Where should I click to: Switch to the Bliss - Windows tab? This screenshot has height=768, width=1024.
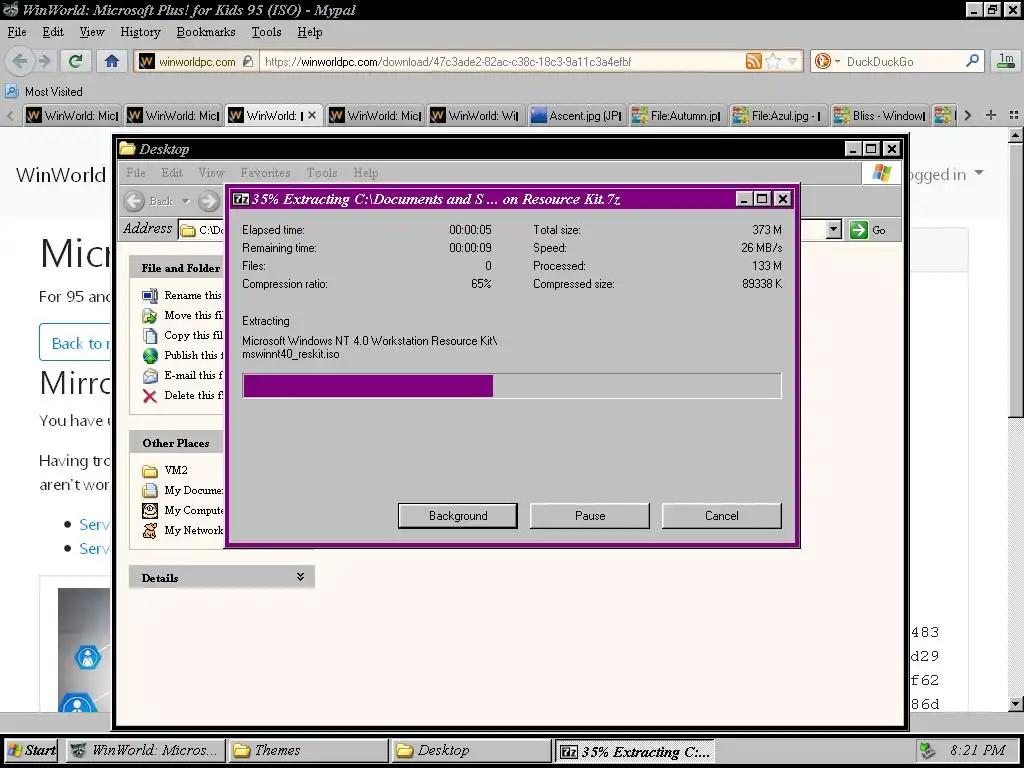point(880,116)
